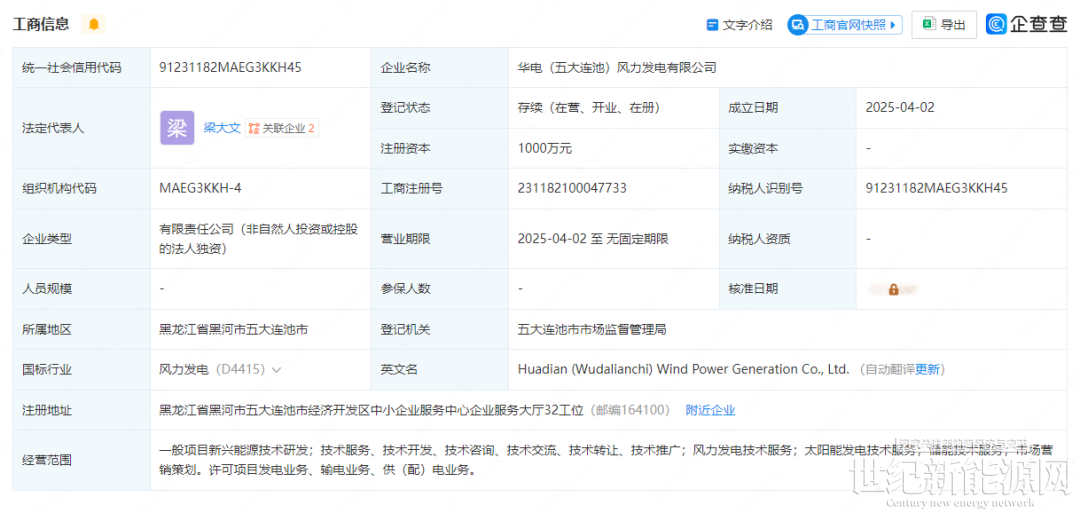Open 关联企业 2 related companies tag
The height and width of the screenshot is (513, 1080).
(282, 128)
